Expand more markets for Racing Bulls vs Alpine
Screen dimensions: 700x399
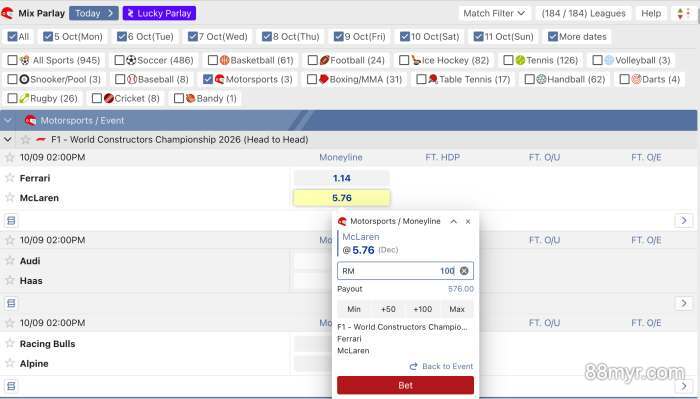click(684, 386)
